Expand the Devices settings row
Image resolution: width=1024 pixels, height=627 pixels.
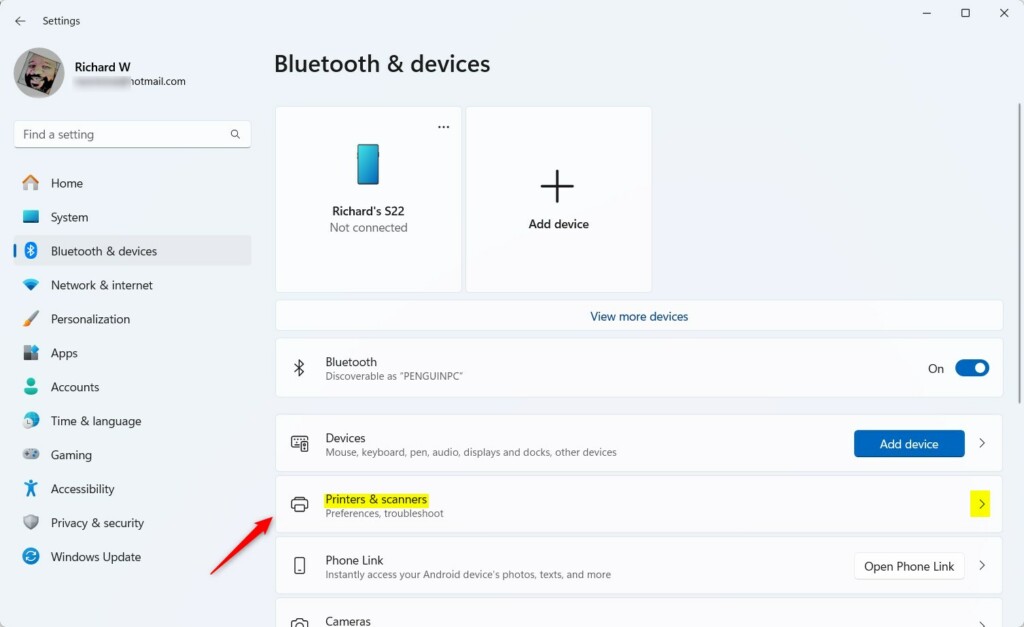(x=982, y=443)
